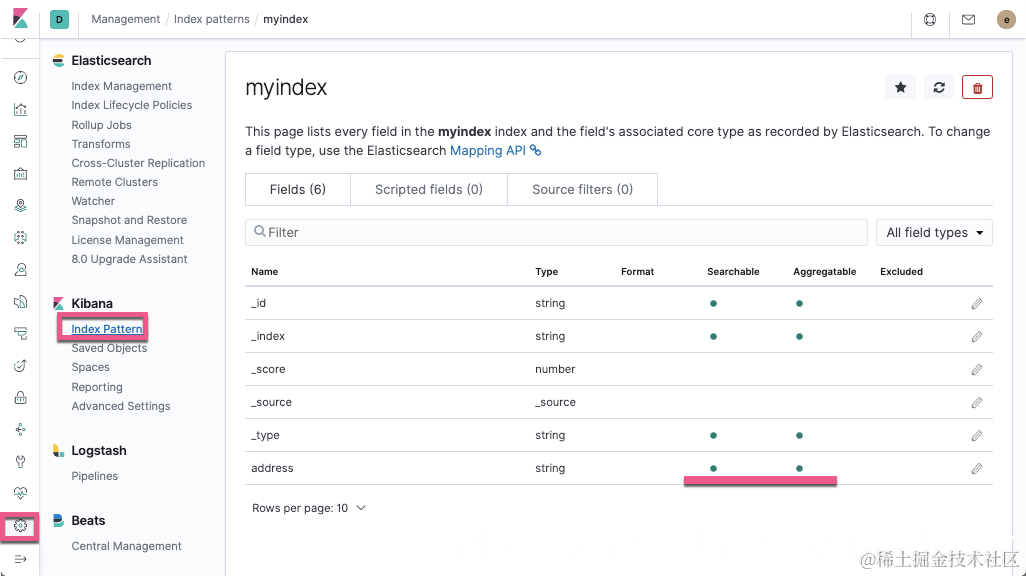Go to Index Management page
The width and height of the screenshot is (1026, 576).
[x=121, y=86]
